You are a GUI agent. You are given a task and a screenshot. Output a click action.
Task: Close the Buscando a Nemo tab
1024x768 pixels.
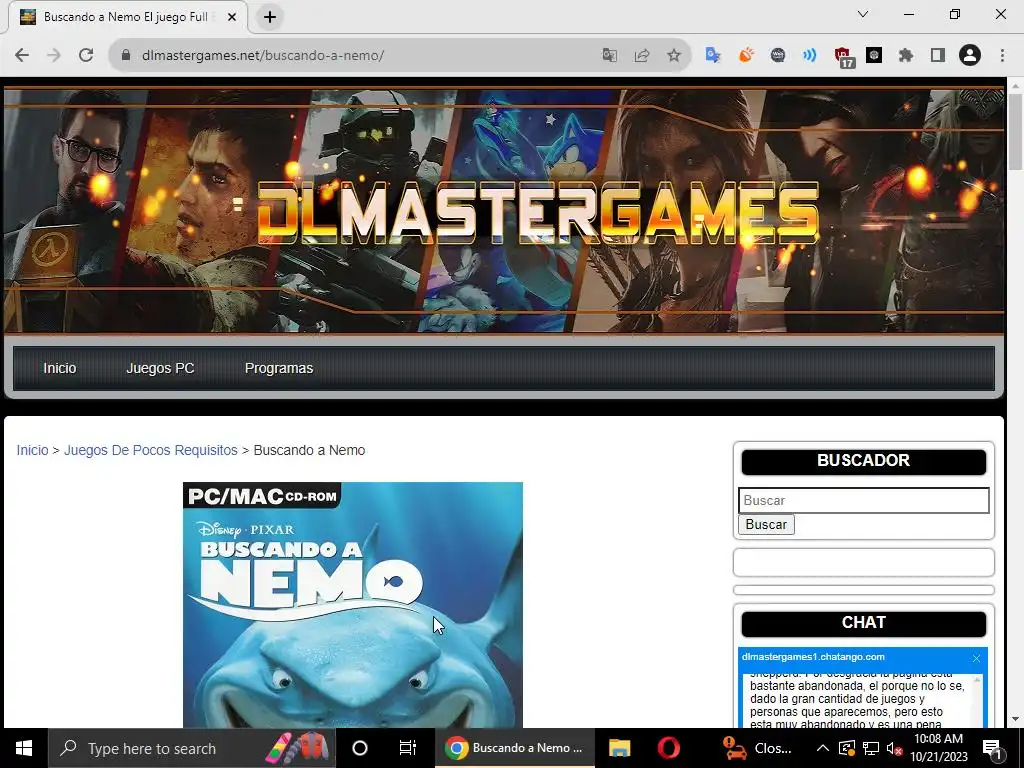(232, 17)
